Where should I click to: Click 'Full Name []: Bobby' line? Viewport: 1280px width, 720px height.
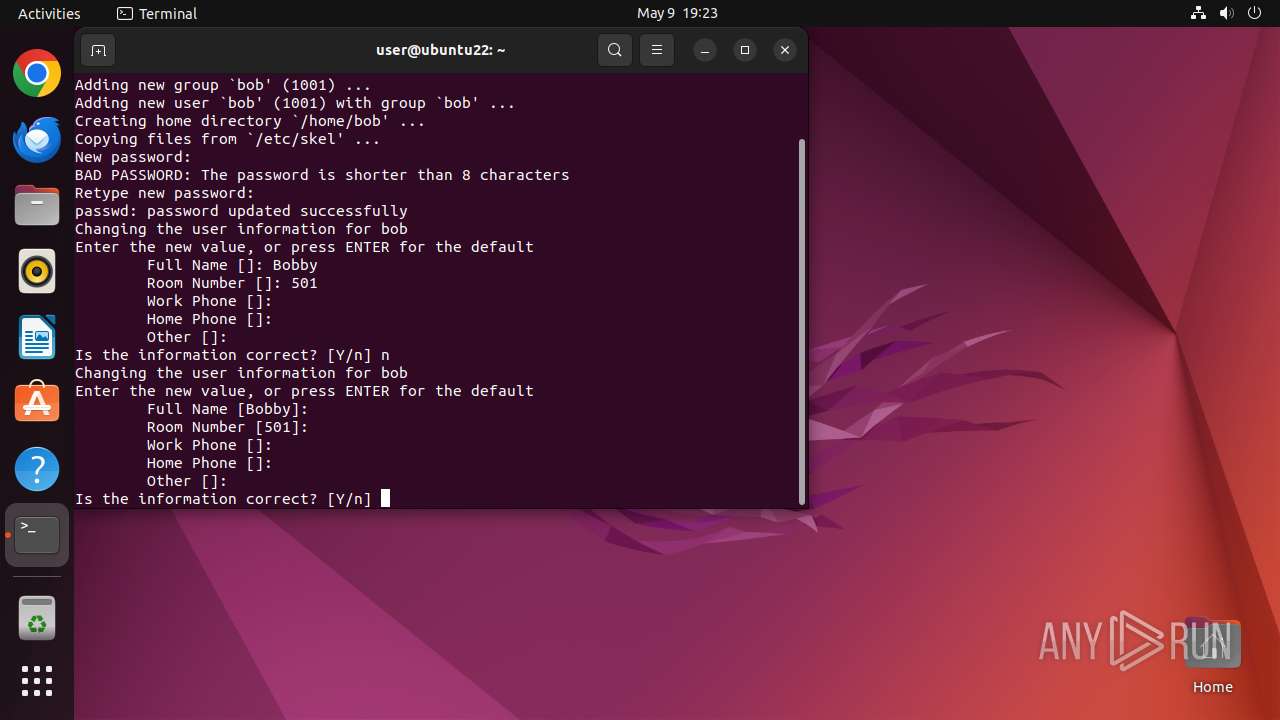tap(232, 265)
